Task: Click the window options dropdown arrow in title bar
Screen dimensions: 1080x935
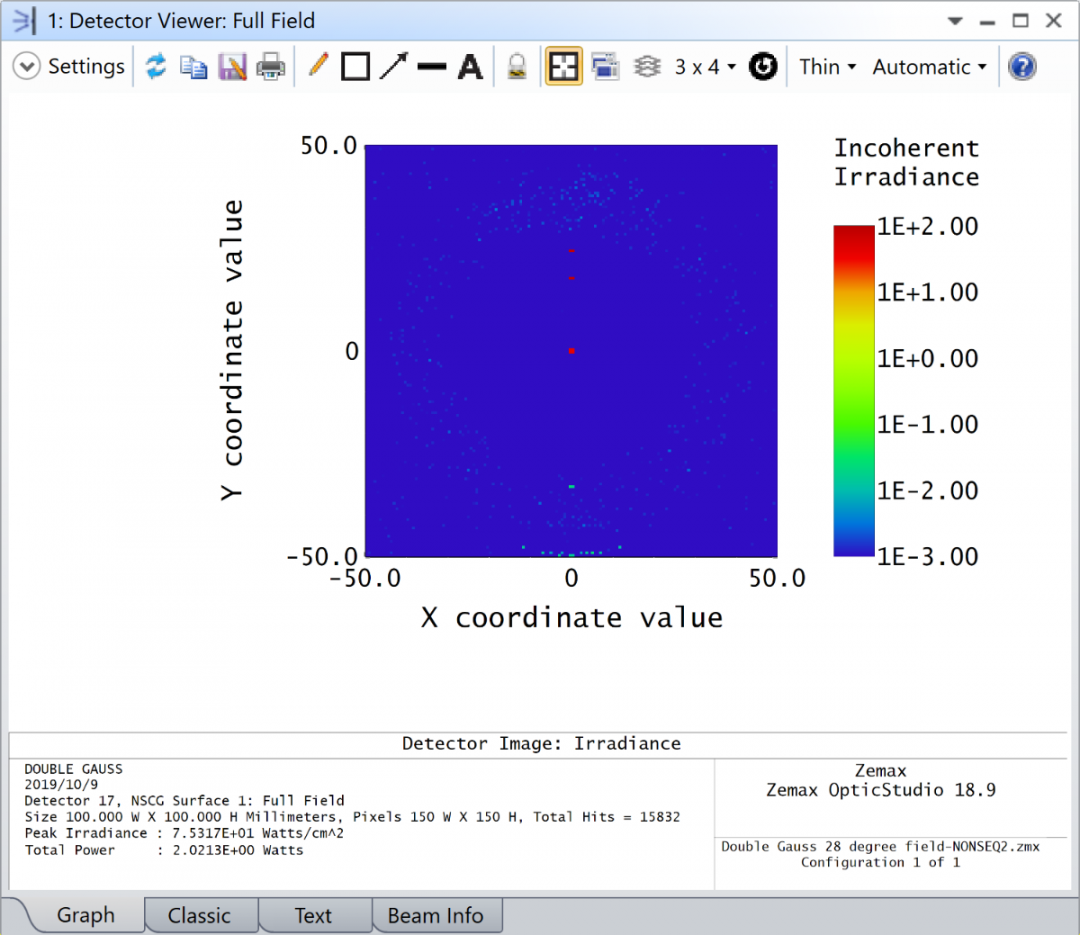Action: pyautogui.click(x=955, y=21)
